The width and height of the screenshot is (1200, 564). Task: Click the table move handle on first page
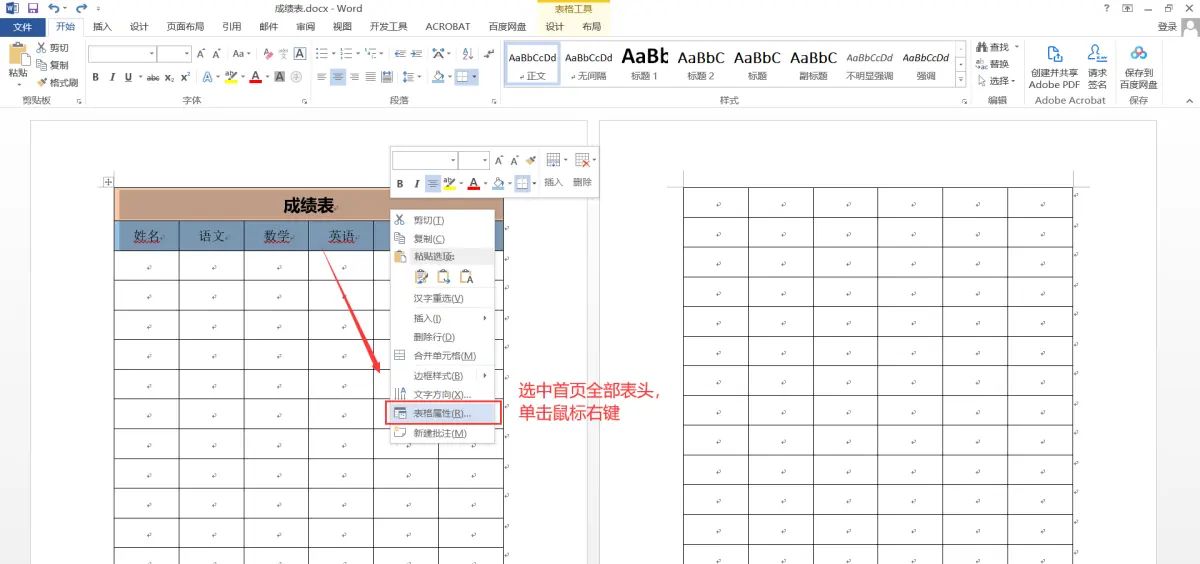point(107,182)
